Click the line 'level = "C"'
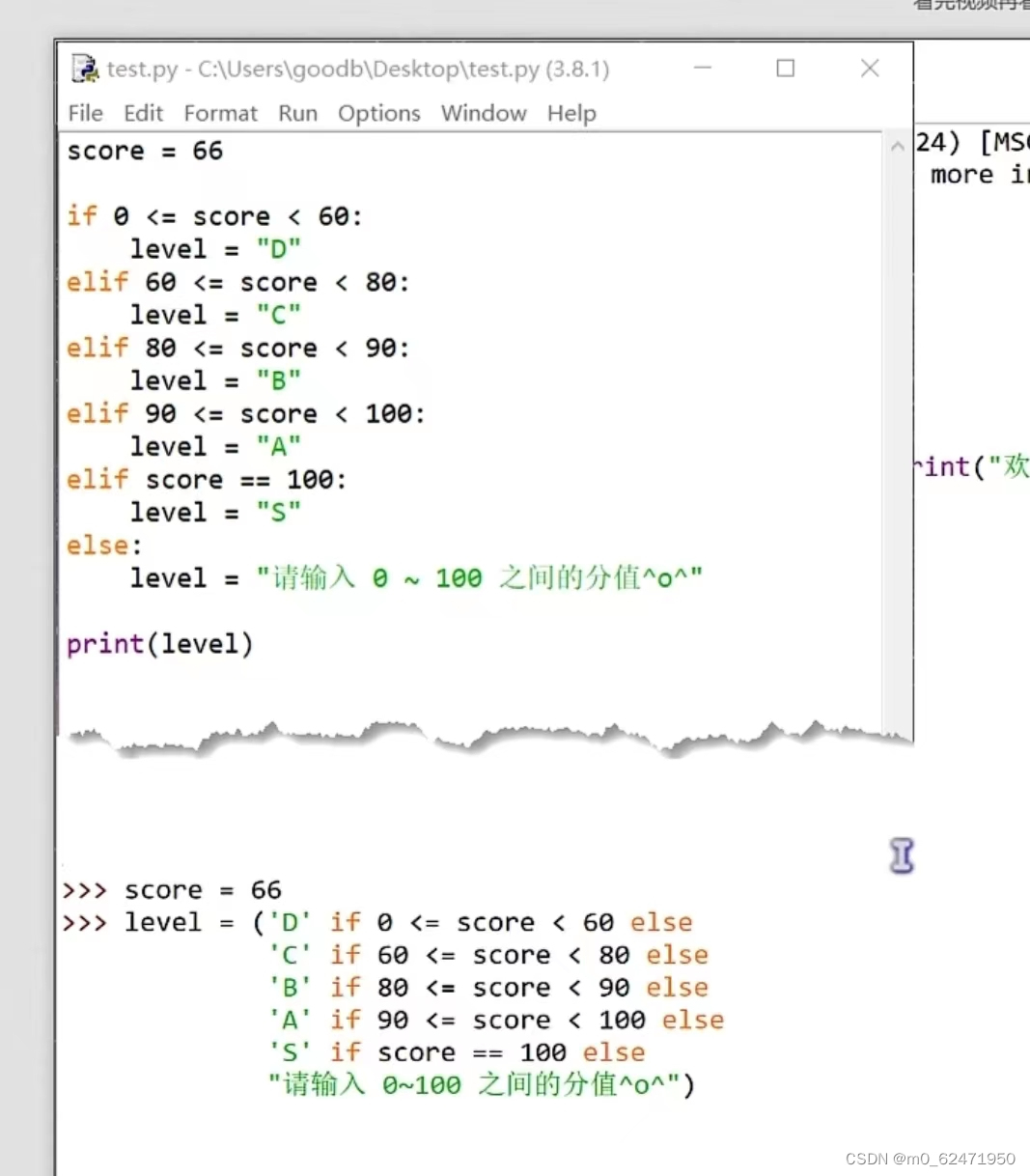The width and height of the screenshot is (1030, 1176). (215, 315)
